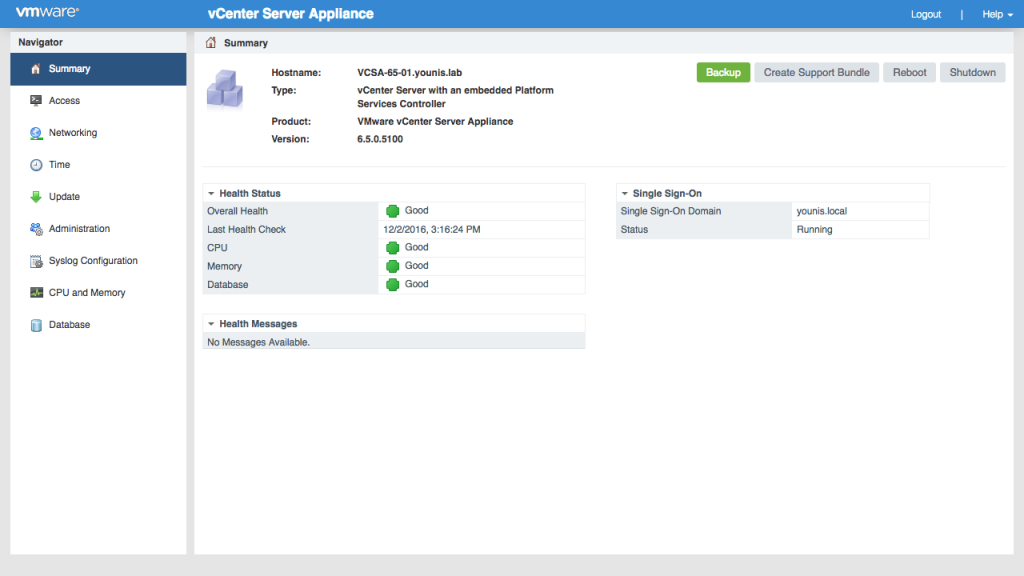Collapse the Health Status section

click(211, 193)
